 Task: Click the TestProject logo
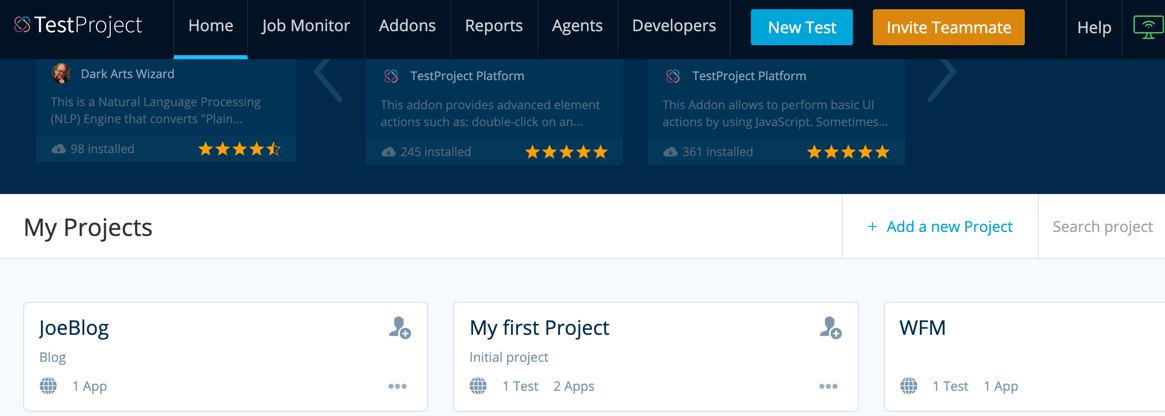[78, 25]
